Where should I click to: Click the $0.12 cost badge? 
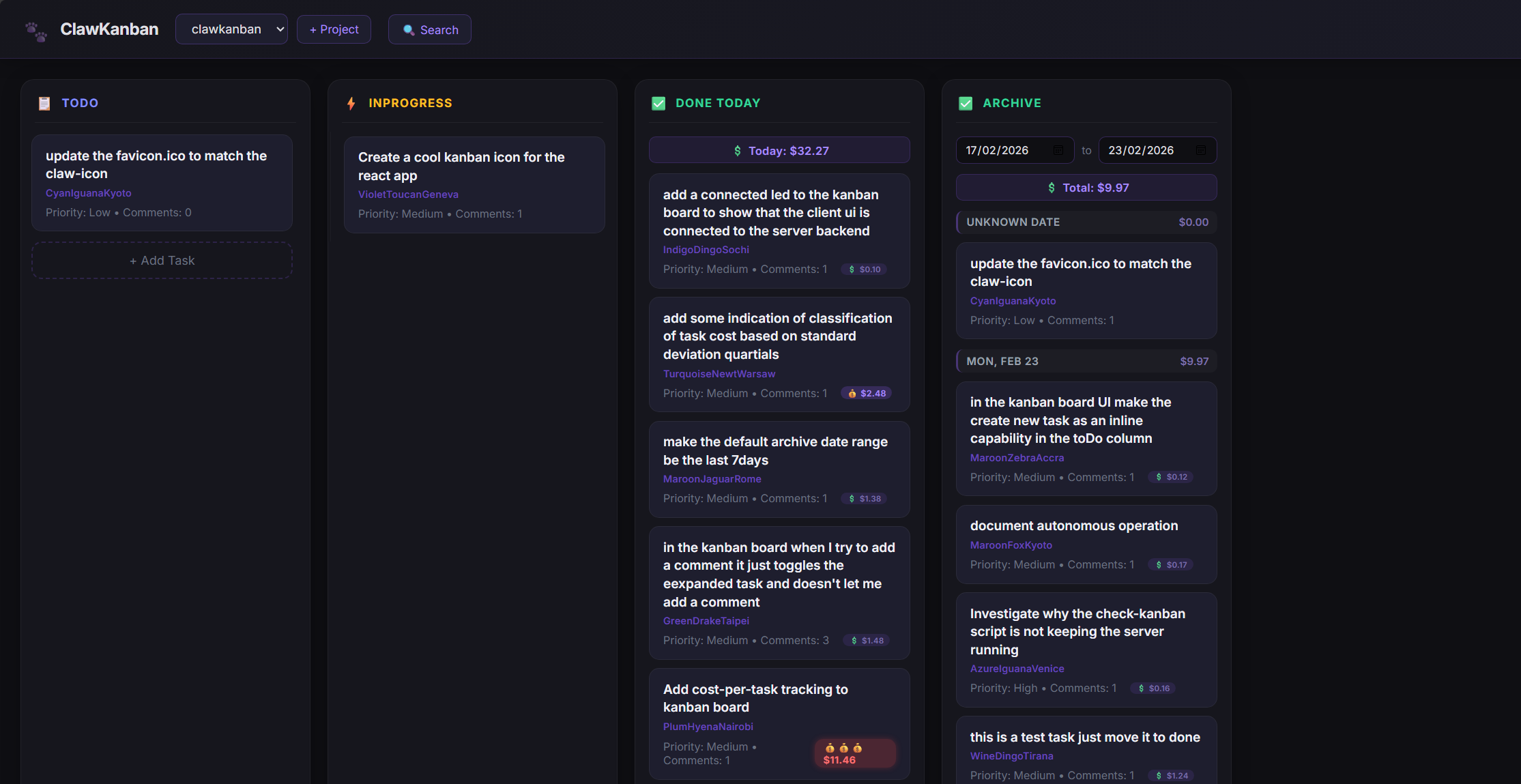[x=1171, y=477]
